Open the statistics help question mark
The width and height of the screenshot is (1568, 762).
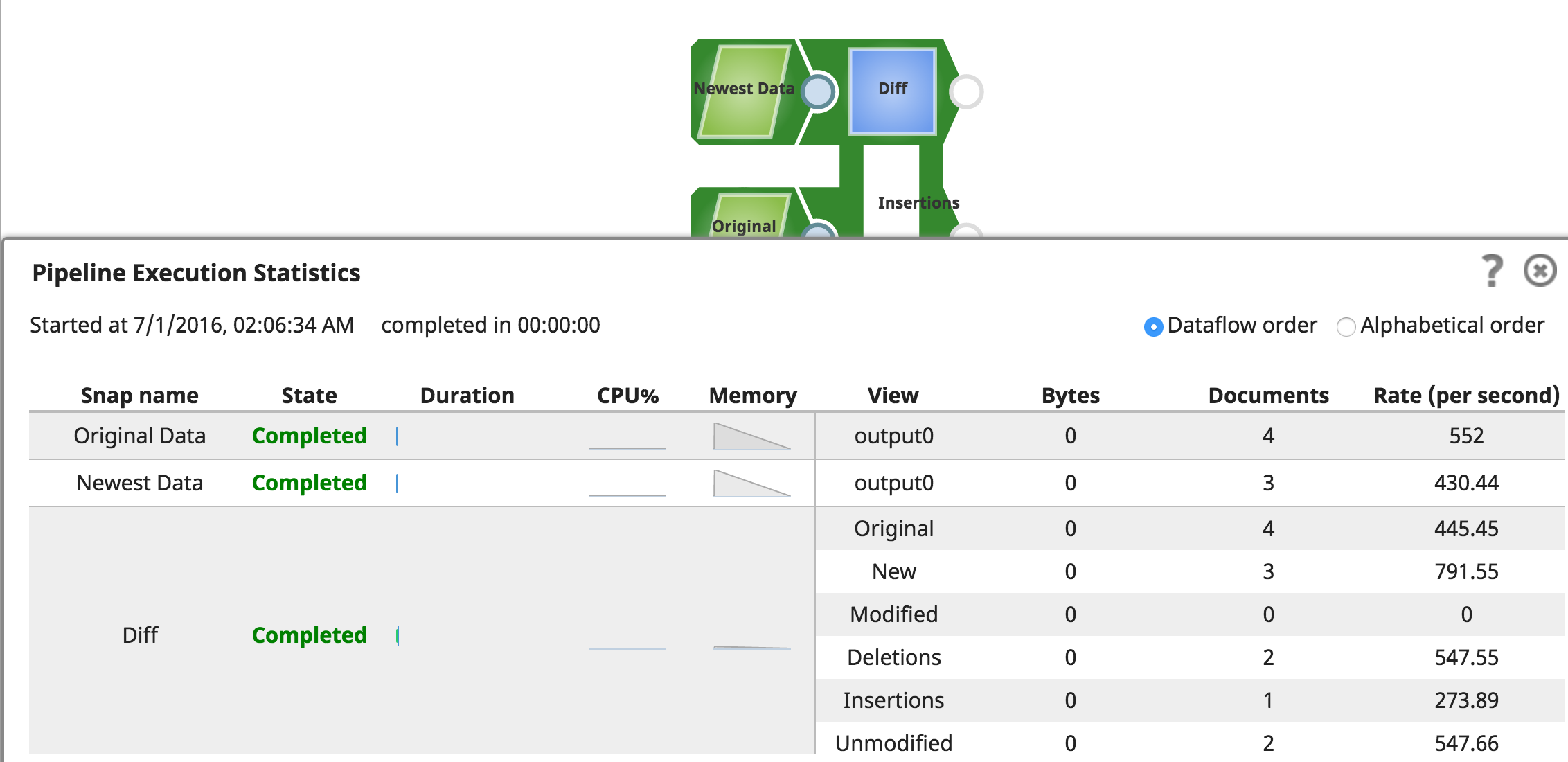click(x=1493, y=270)
